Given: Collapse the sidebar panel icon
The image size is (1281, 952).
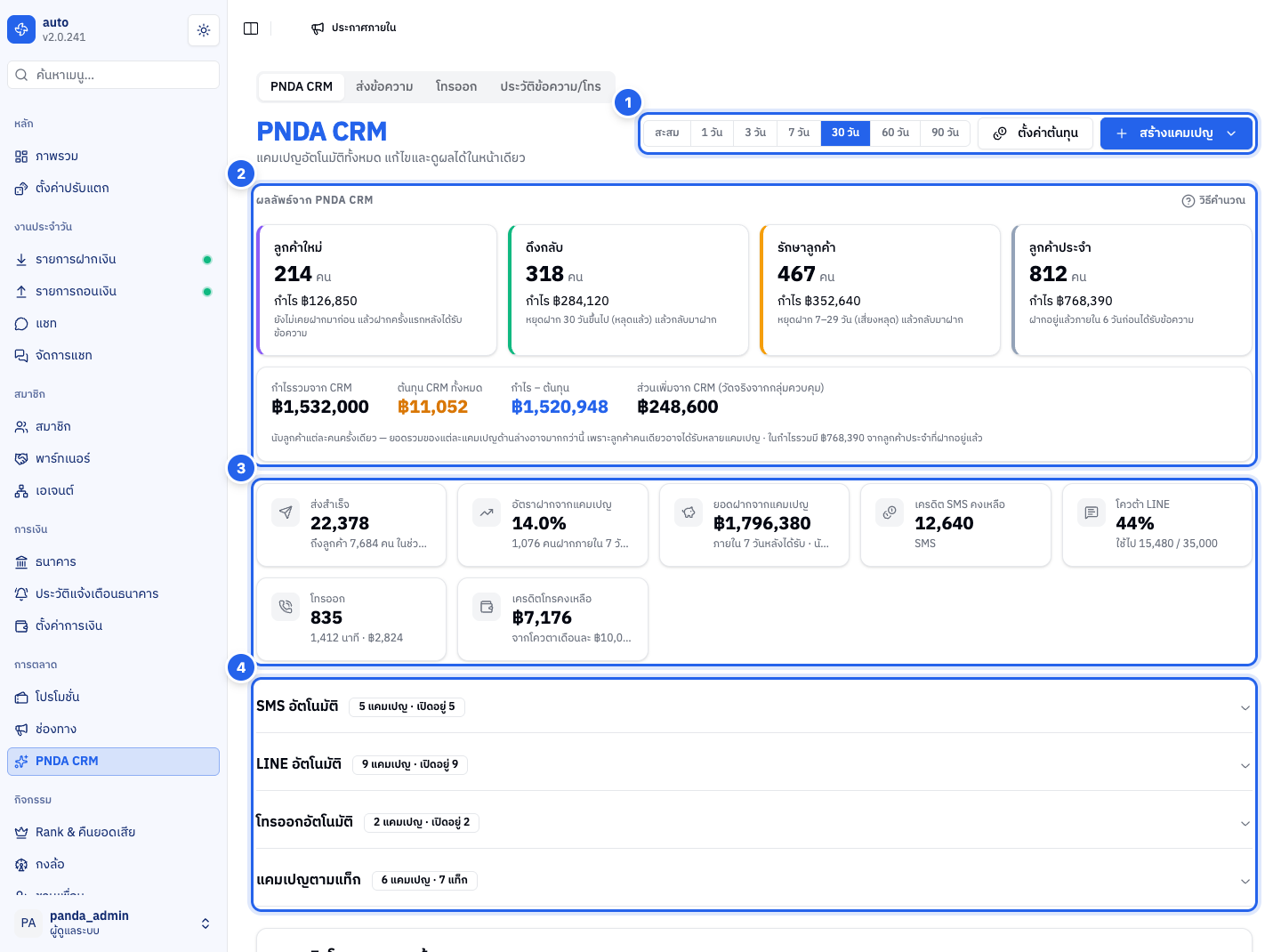Looking at the screenshot, I should [x=251, y=28].
